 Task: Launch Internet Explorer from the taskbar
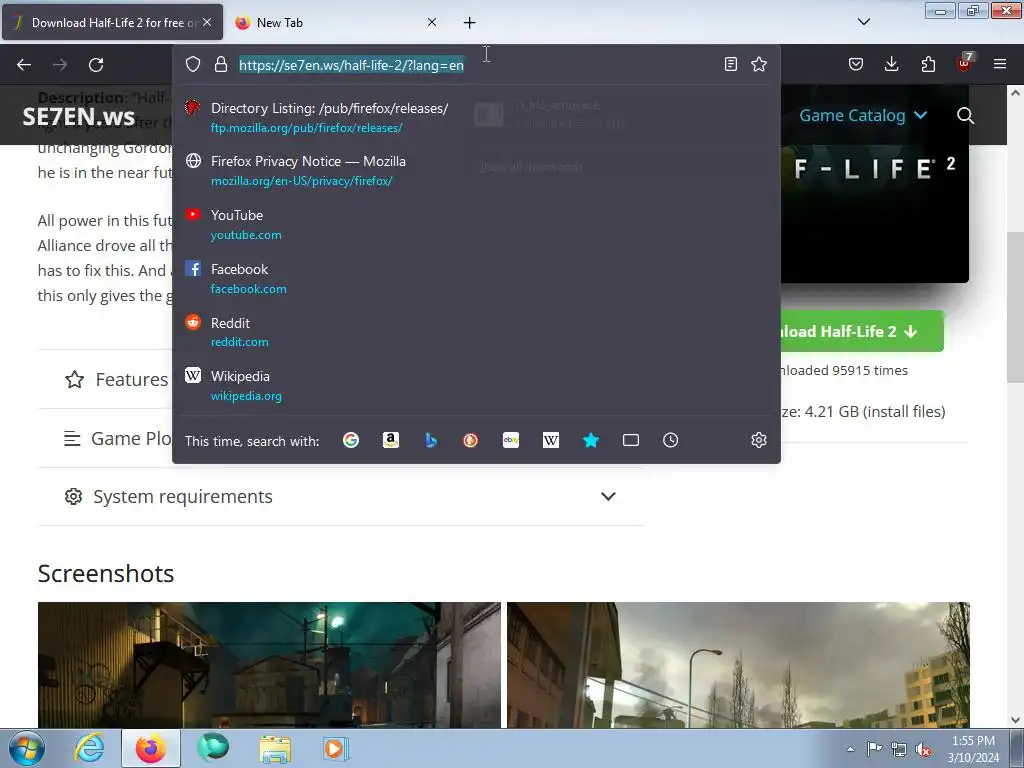(x=89, y=748)
